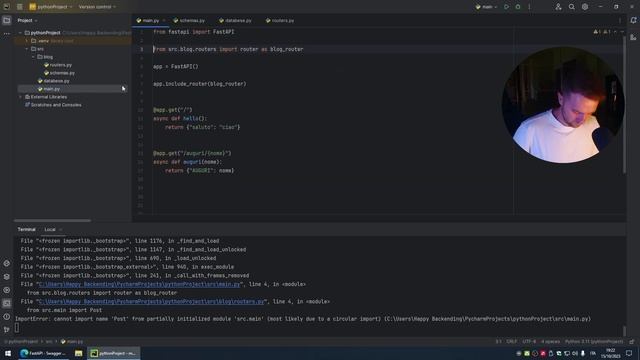Screen dimensions: 640x360
Task: Collapse the blog folder node
Action: pos(33,57)
